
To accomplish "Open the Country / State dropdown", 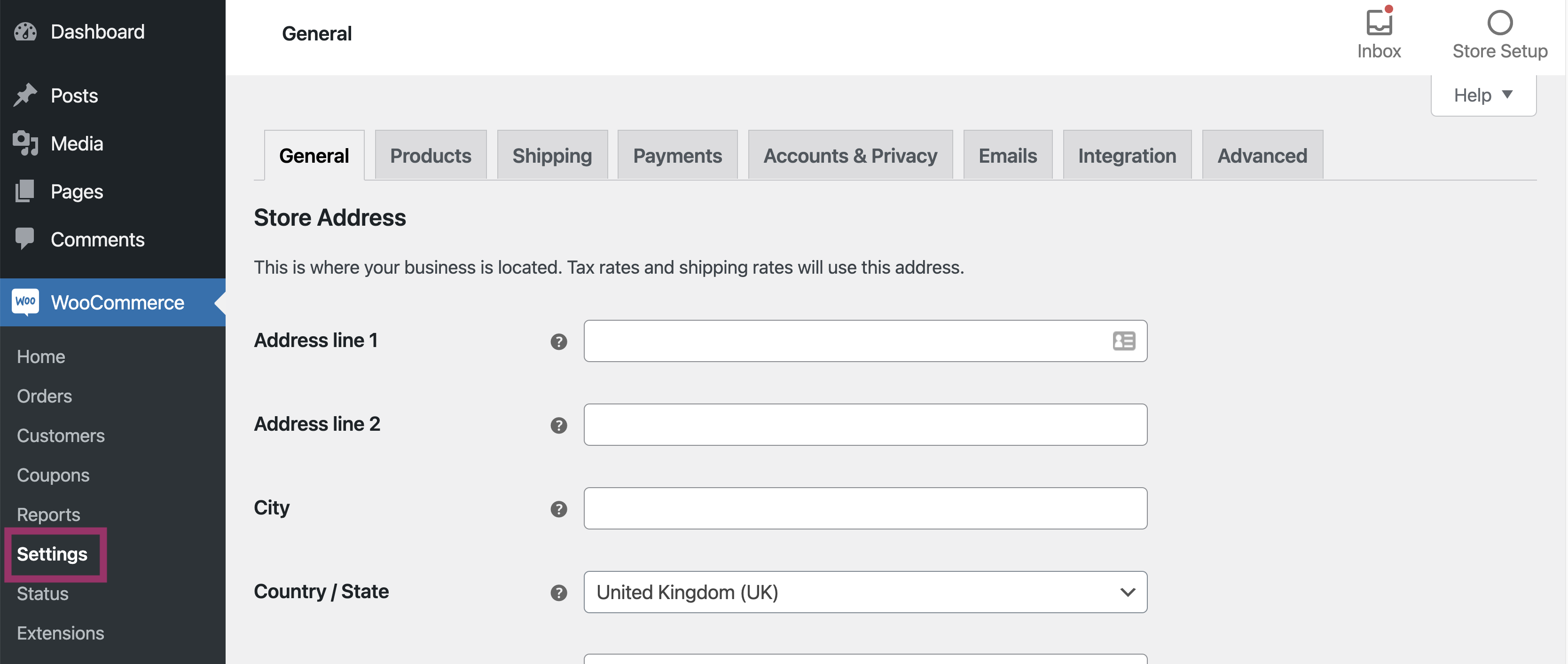I will click(865, 592).
